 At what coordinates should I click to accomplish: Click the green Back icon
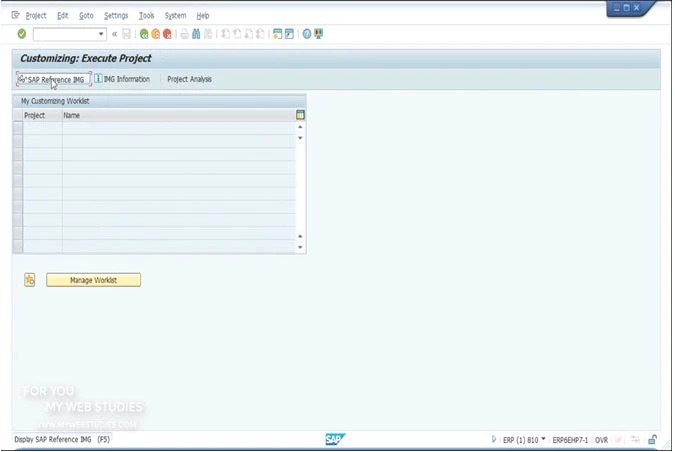(x=144, y=34)
